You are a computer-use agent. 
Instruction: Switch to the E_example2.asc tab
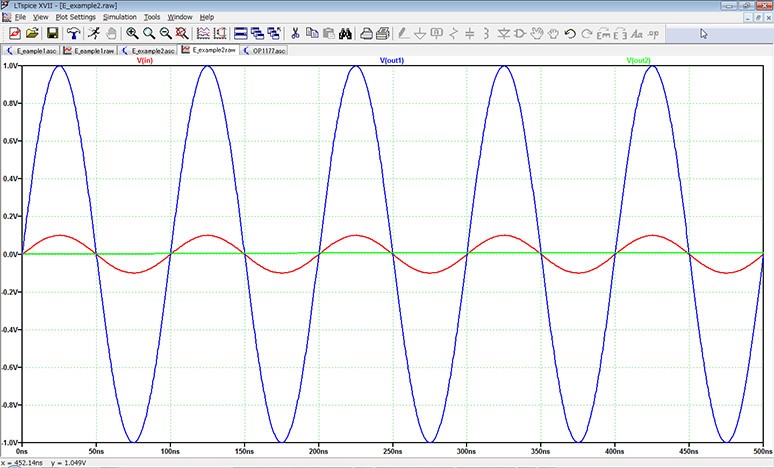(x=146, y=49)
